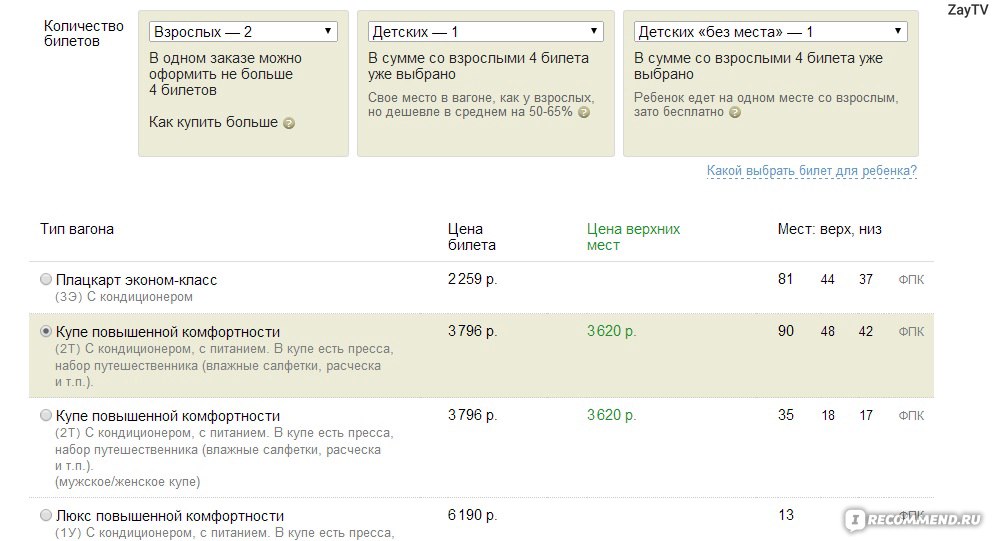Open the "Взрослых — 2" dropdown
The width and height of the screenshot is (992, 541).
(243, 32)
